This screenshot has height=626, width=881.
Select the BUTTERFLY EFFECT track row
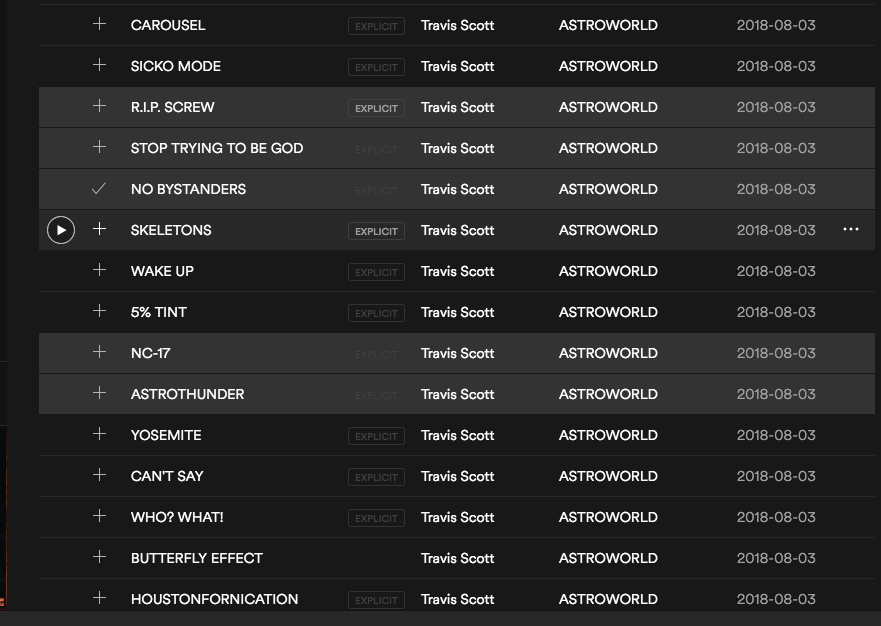(x=457, y=558)
